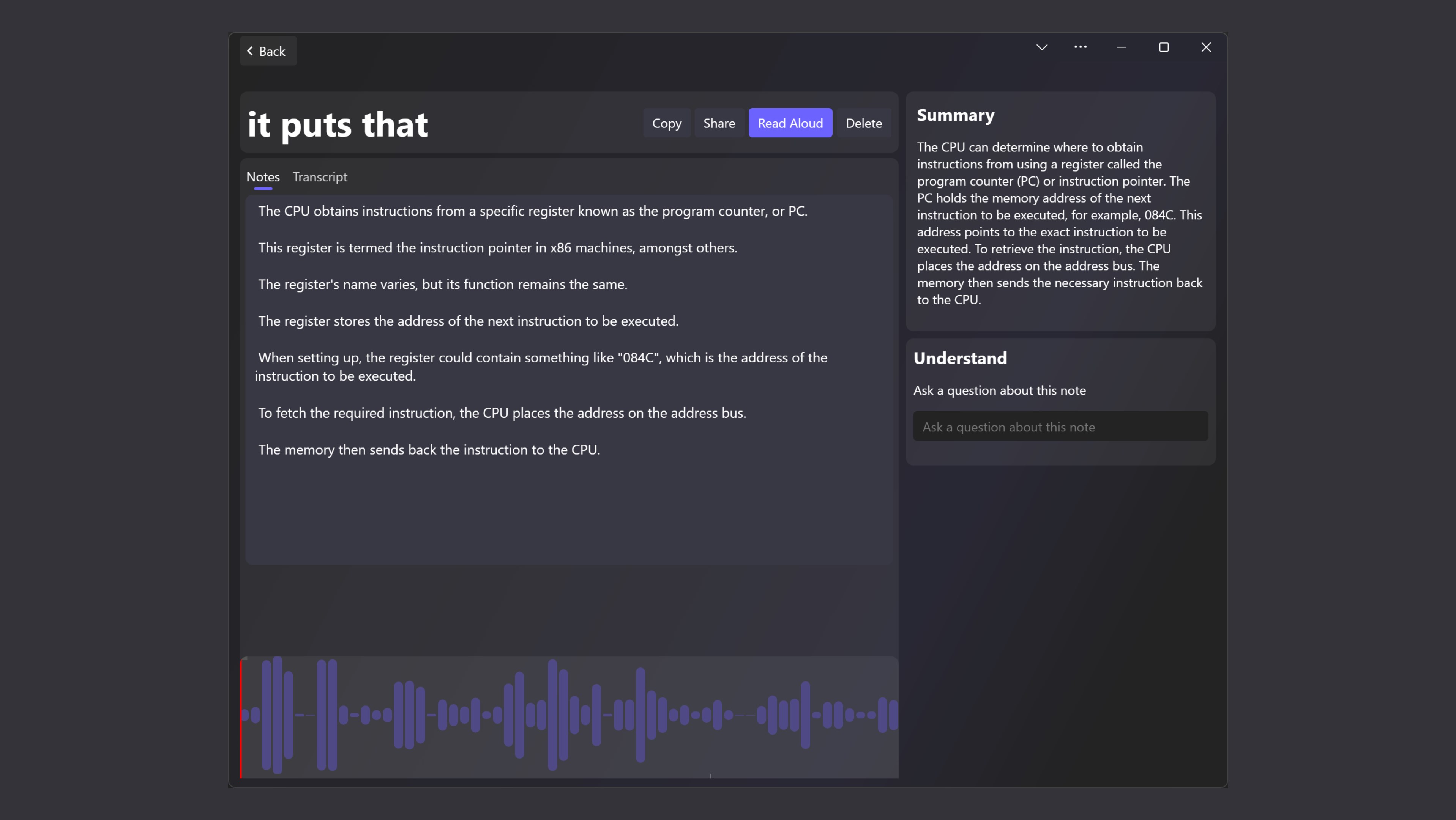Delete this note
This screenshot has height=820, width=1456.
pyautogui.click(x=863, y=123)
